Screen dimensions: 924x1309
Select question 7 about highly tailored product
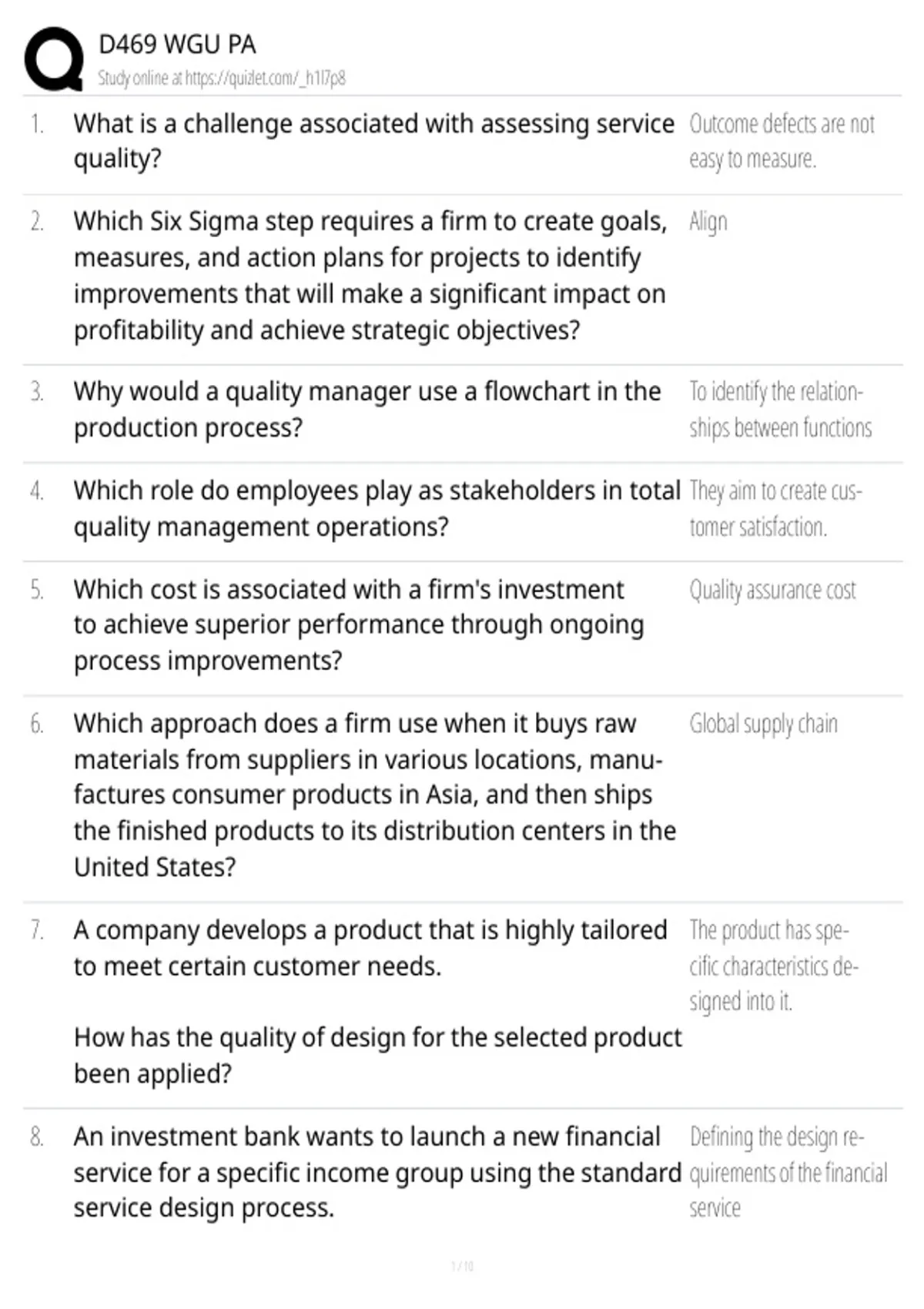[x=370, y=948]
